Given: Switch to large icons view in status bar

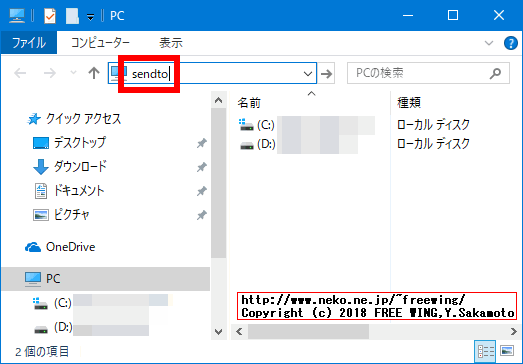Looking at the screenshot, I should pyautogui.click(x=507, y=351).
